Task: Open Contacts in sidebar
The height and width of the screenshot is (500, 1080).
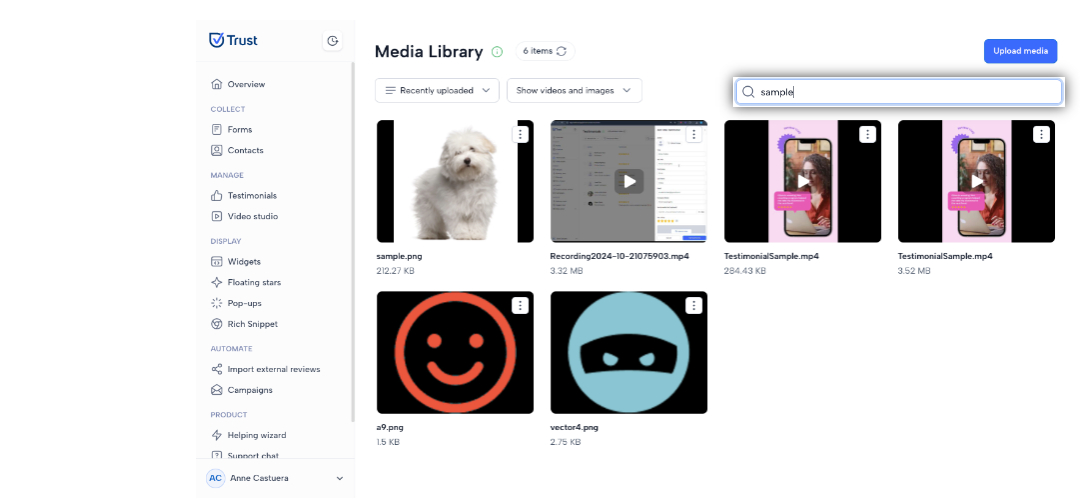Action: pos(245,150)
